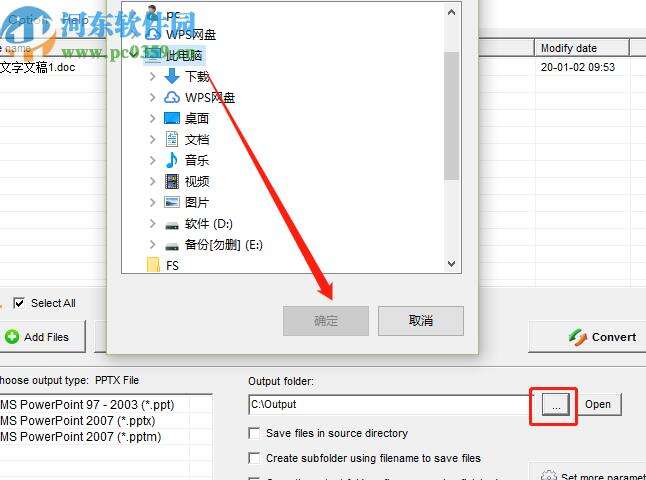646x480 pixels.
Task: Click the 取消 cancel button
Action: 421,321
